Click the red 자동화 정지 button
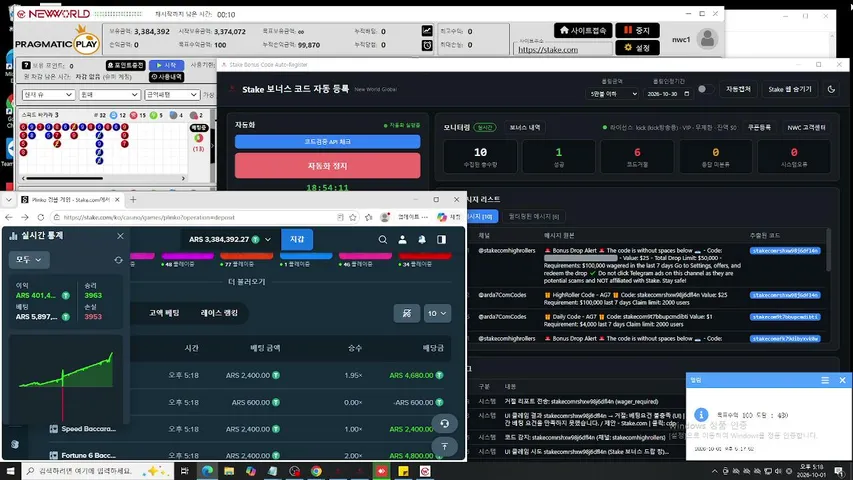This screenshot has height=480, width=853. pos(327,166)
